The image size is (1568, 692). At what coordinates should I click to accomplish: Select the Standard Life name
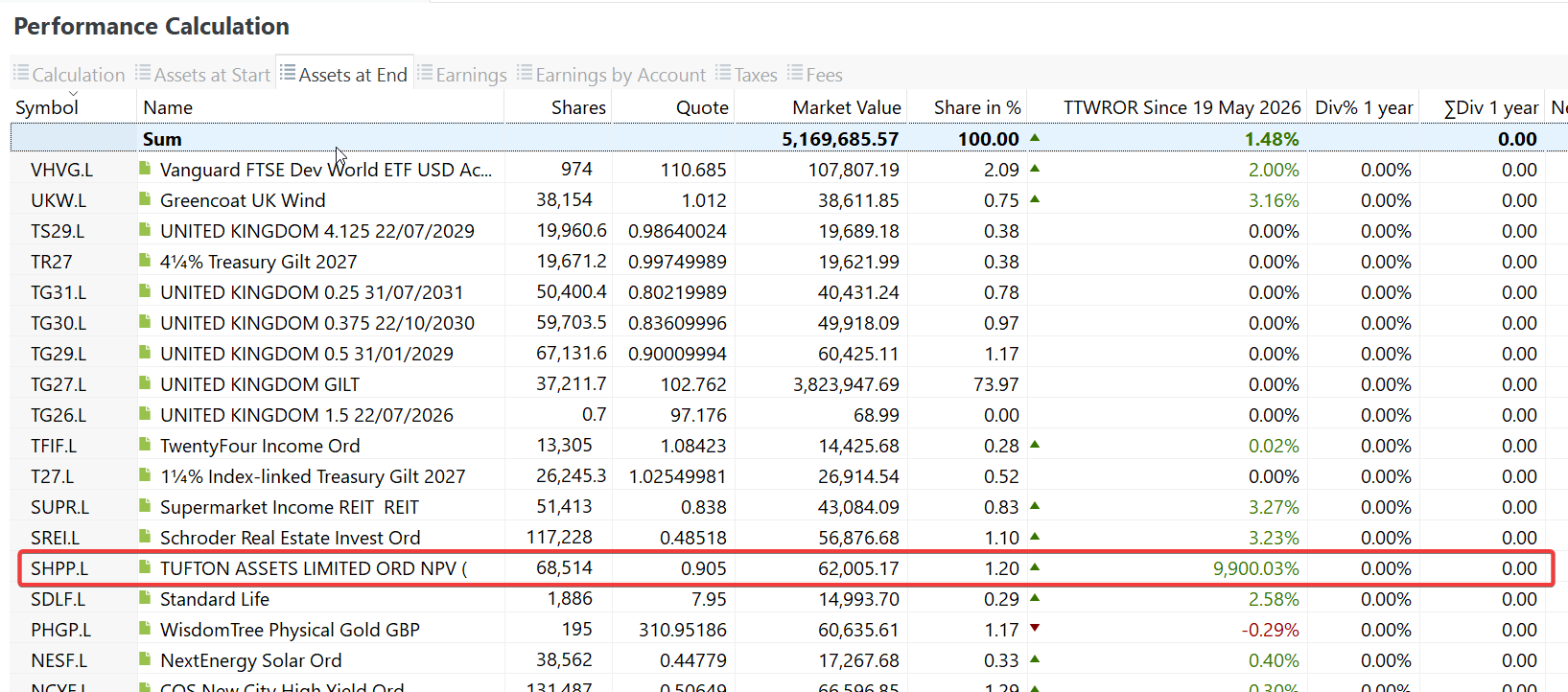[x=215, y=599]
